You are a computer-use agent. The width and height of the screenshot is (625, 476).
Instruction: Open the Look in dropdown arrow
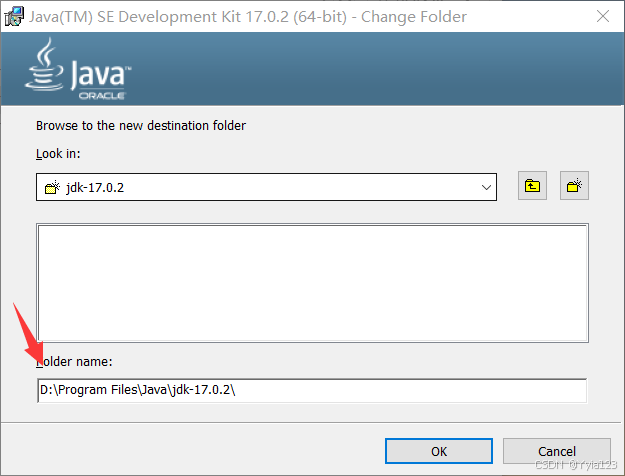pyautogui.click(x=486, y=187)
